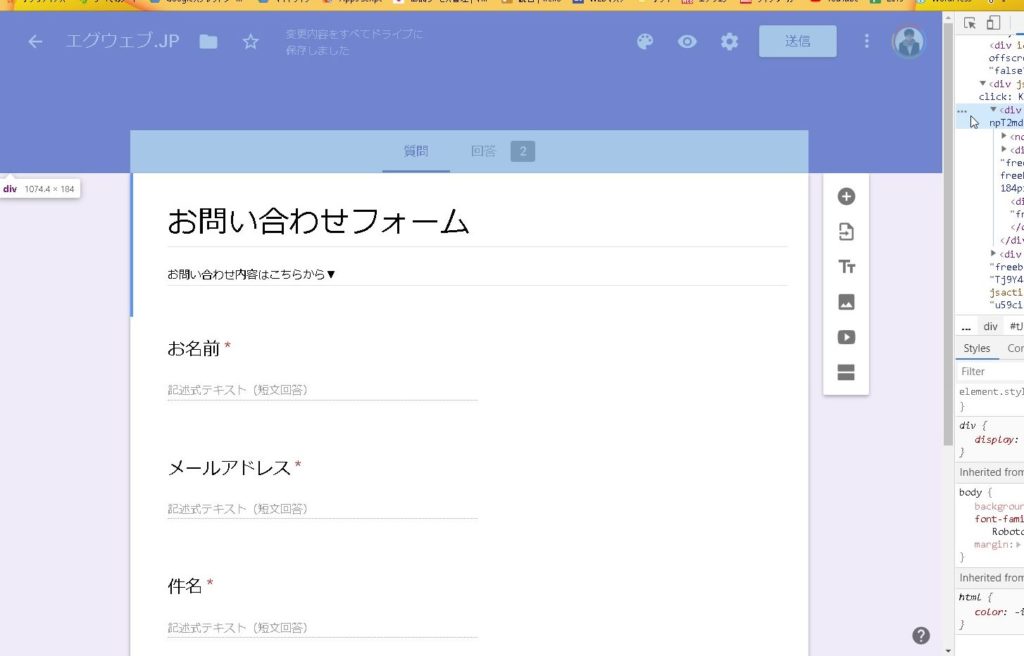Screen dimensions: 1024x656
Task: Insert an image using the image icon
Action: click(x=846, y=302)
